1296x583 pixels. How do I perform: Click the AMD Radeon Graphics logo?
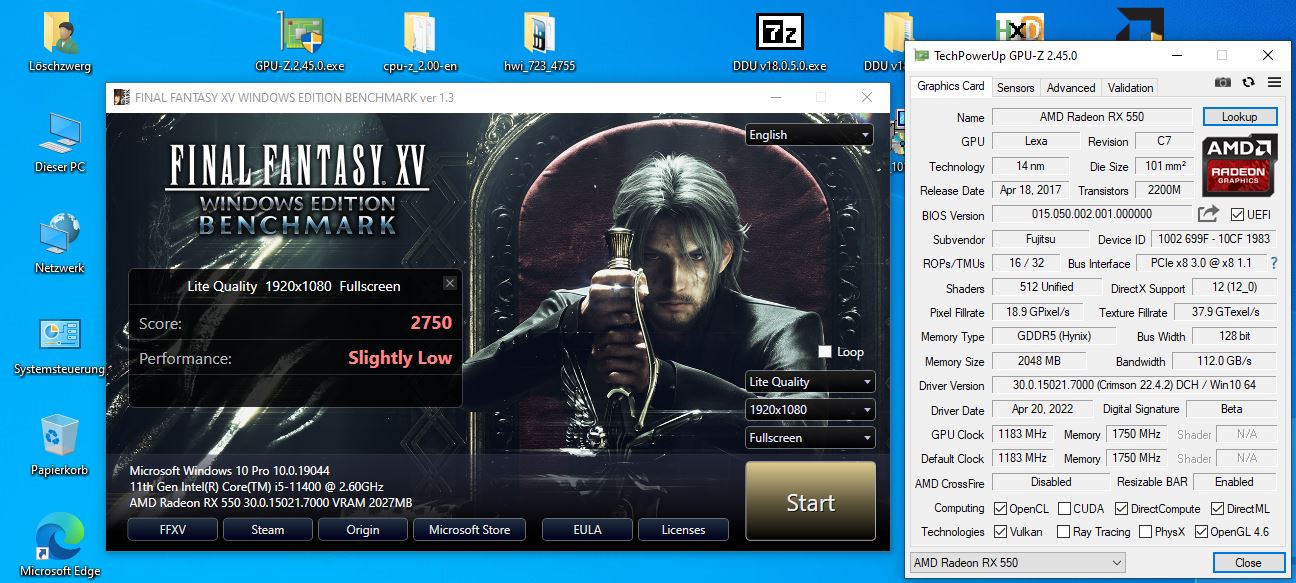1239,166
